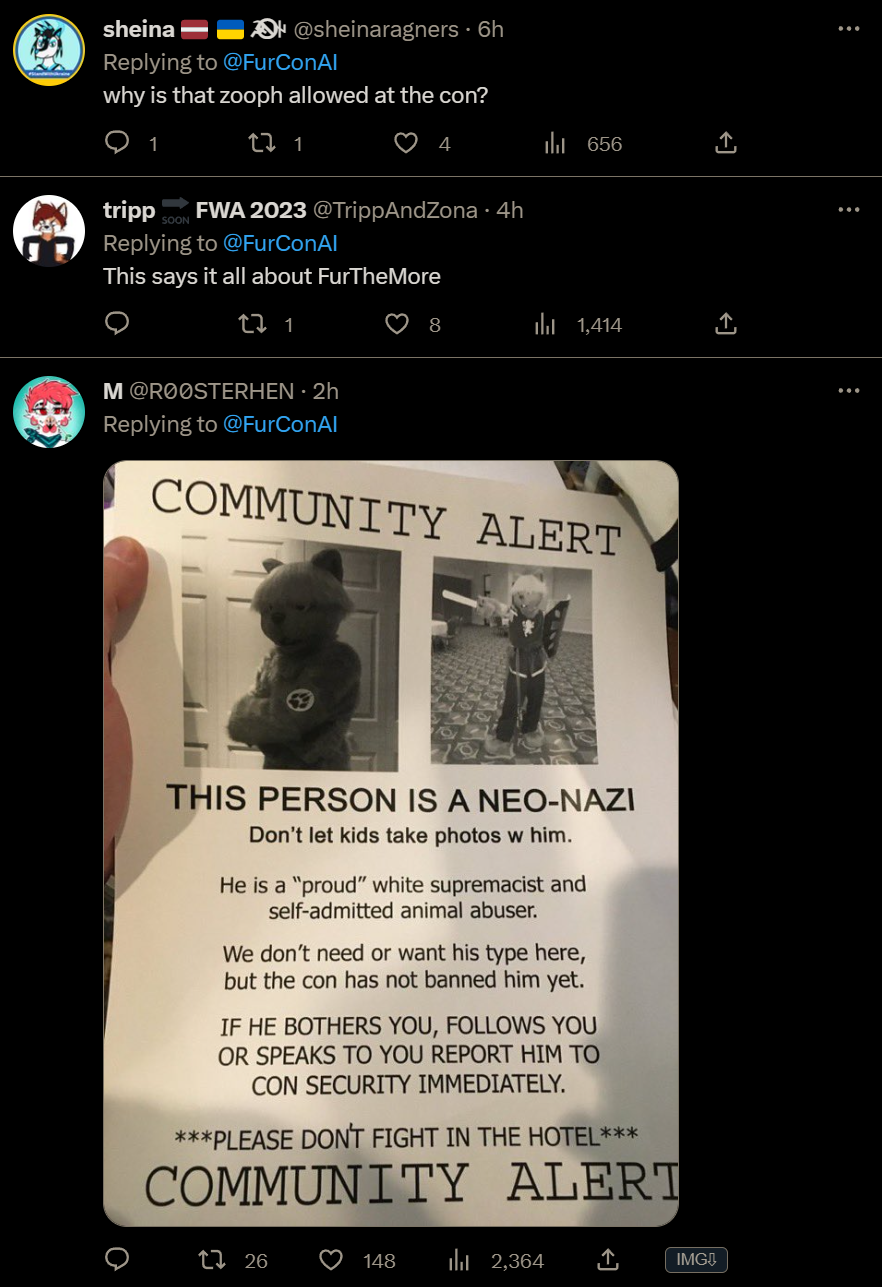Open more options on tripp's tweet

coord(849,210)
